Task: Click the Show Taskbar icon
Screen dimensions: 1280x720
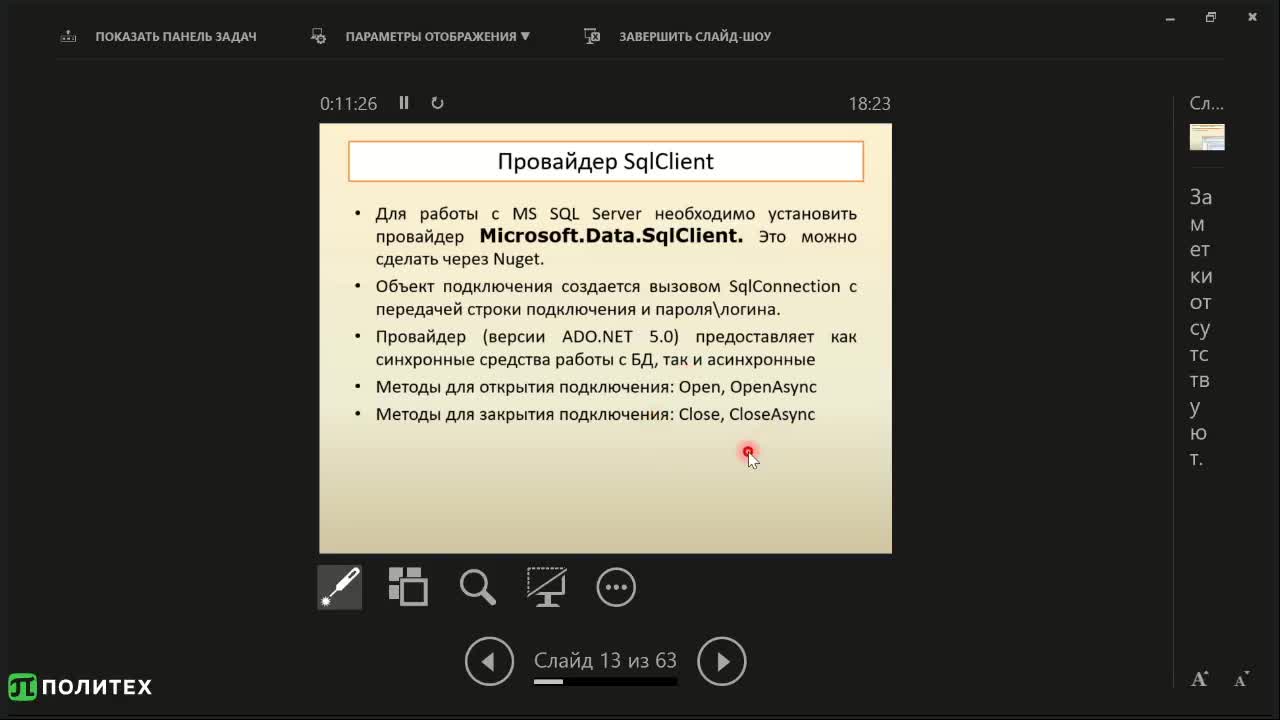Action: click(x=69, y=36)
